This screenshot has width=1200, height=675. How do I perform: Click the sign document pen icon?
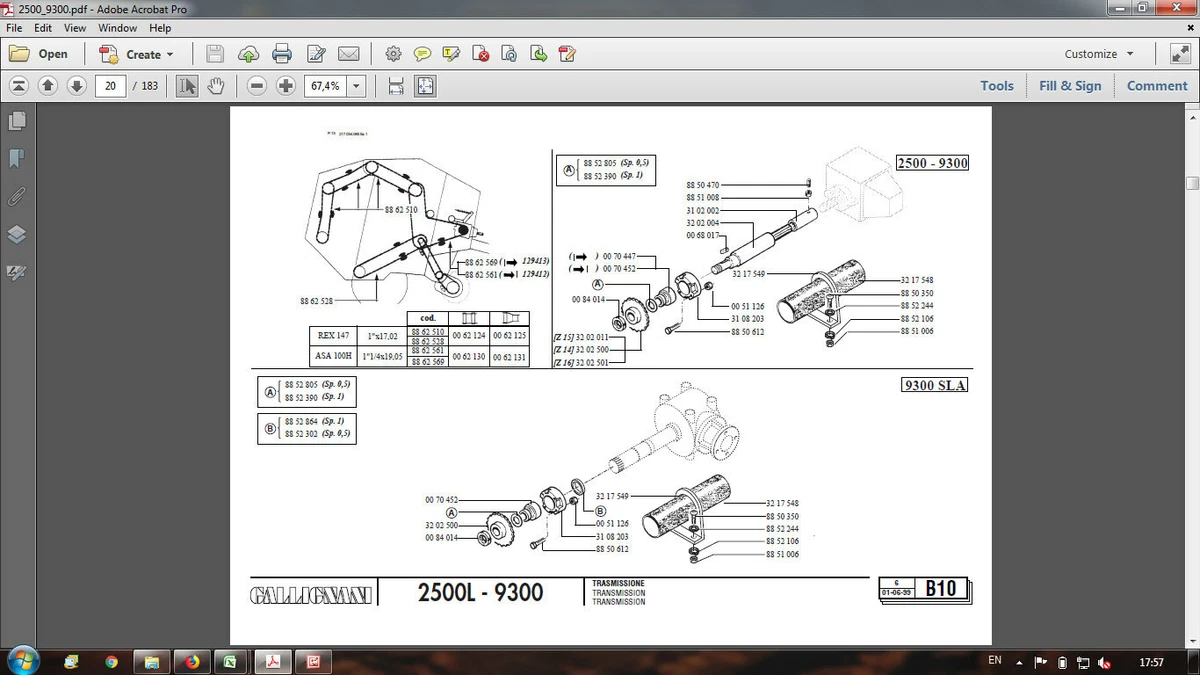coord(567,54)
